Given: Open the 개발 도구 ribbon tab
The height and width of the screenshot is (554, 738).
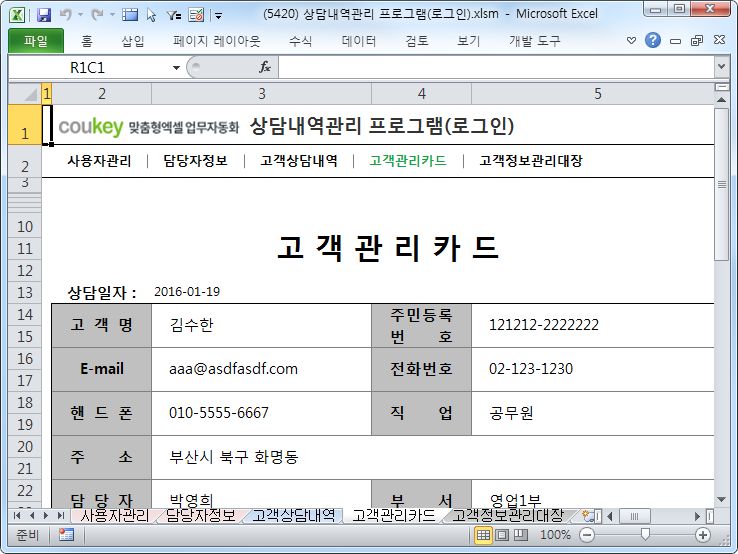Looking at the screenshot, I should [534, 41].
